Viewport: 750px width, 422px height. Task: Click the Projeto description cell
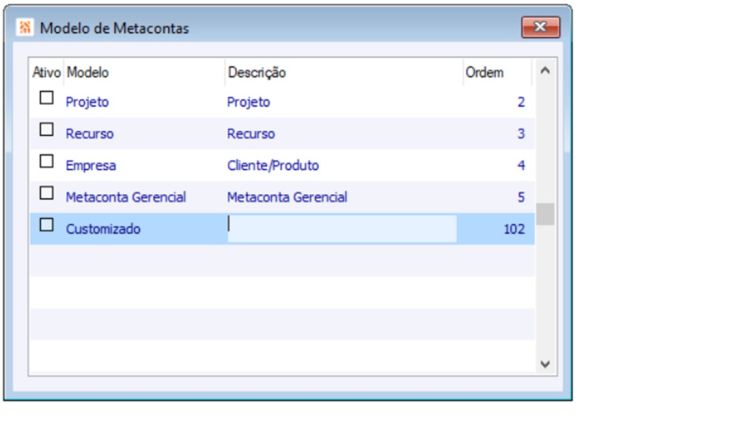tap(248, 102)
